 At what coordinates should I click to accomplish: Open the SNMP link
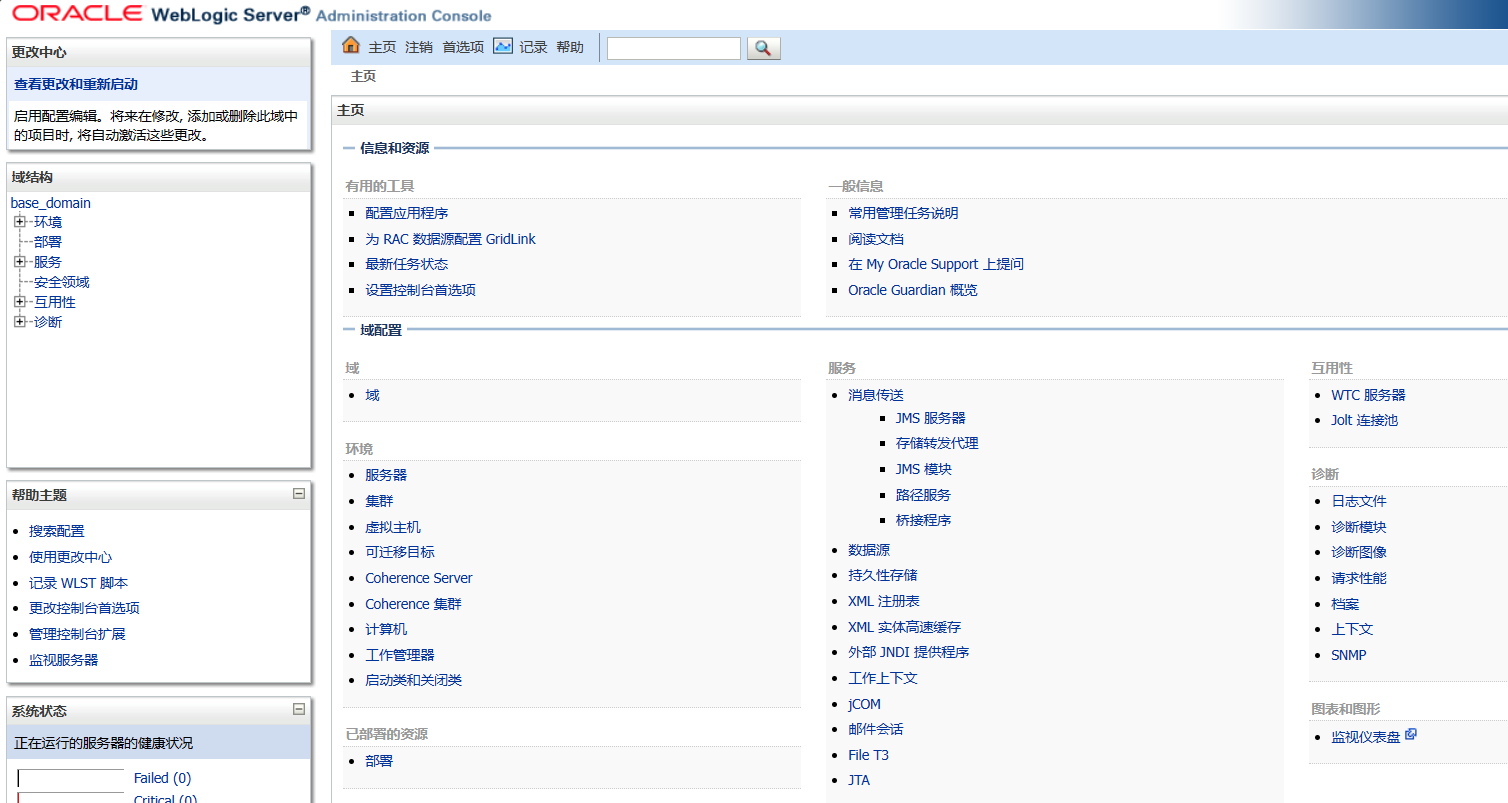tap(1349, 655)
